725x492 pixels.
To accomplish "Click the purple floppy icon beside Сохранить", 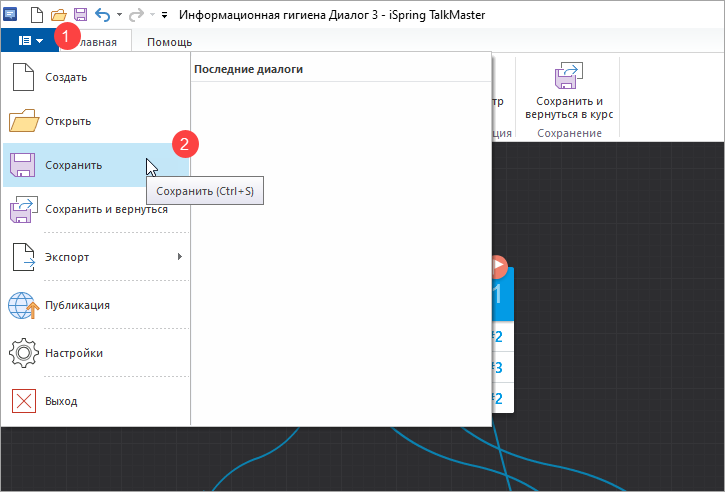I will [x=23, y=165].
